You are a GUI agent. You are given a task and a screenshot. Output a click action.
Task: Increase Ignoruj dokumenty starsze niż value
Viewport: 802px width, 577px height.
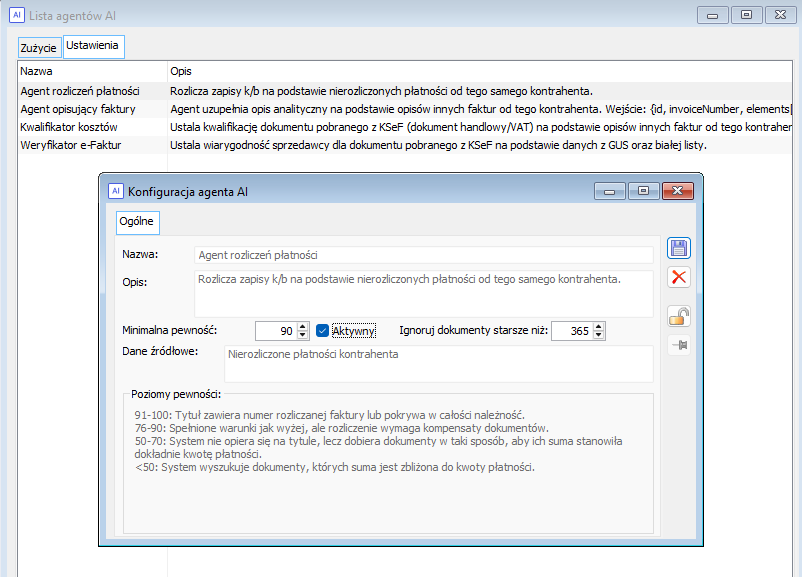pos(598,327)
